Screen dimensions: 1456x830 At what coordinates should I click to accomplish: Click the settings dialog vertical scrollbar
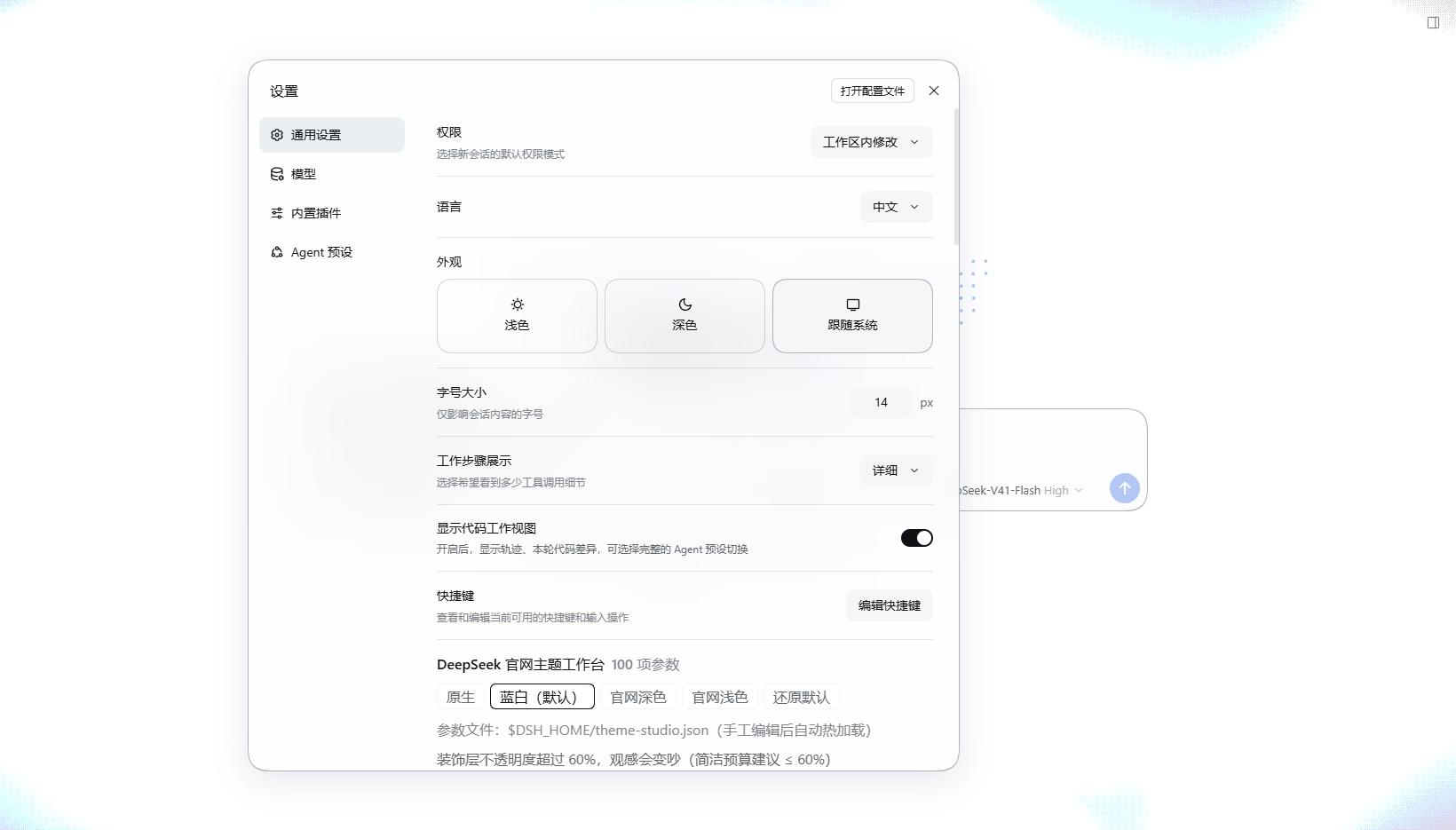(x=956, y=178)
